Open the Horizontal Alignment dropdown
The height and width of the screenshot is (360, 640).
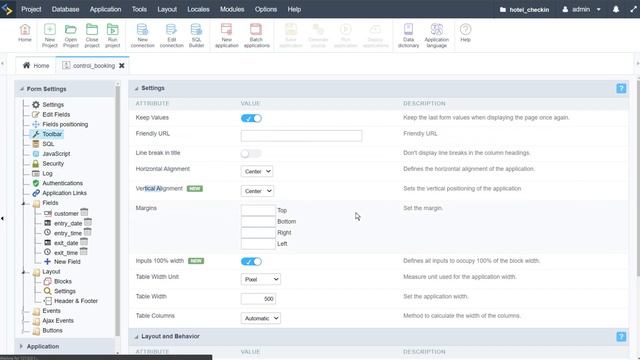point(257,171)
